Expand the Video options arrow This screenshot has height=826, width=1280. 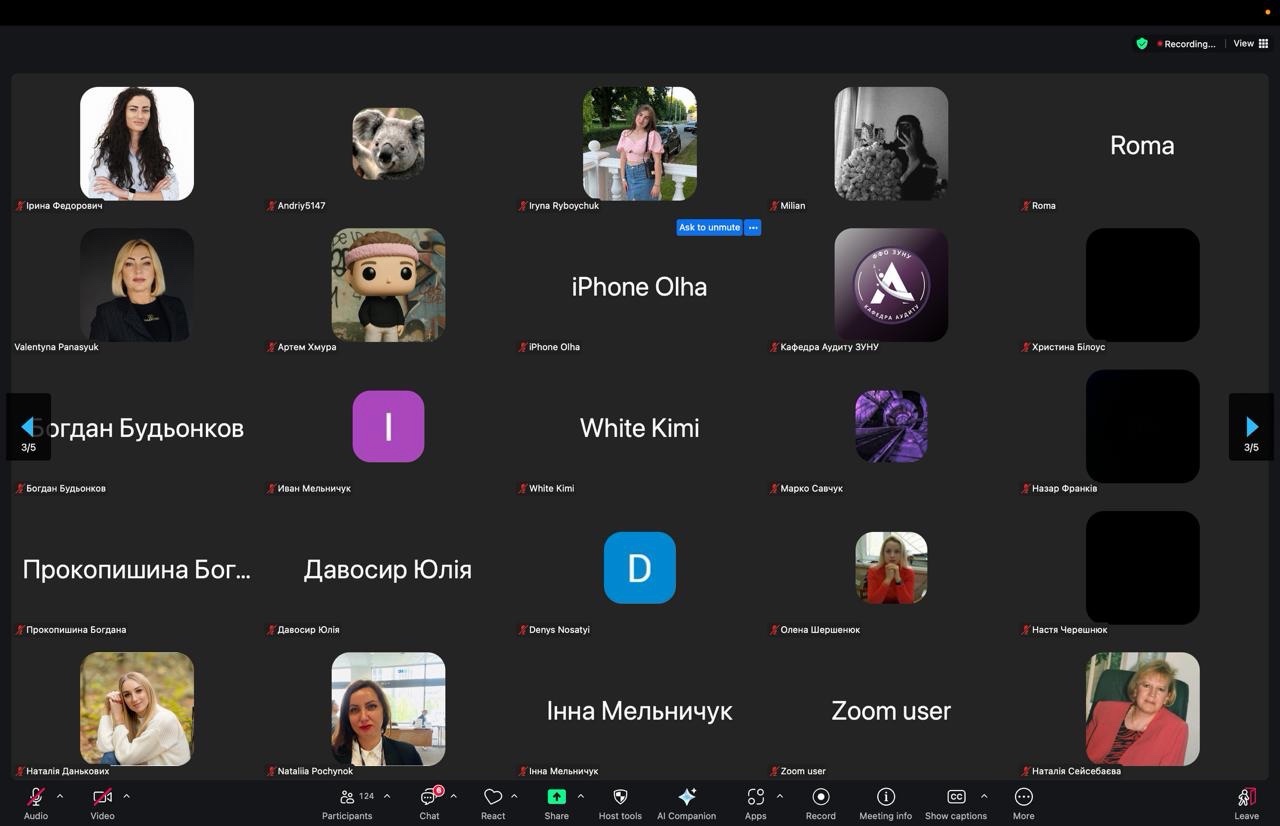click(126, 797)
